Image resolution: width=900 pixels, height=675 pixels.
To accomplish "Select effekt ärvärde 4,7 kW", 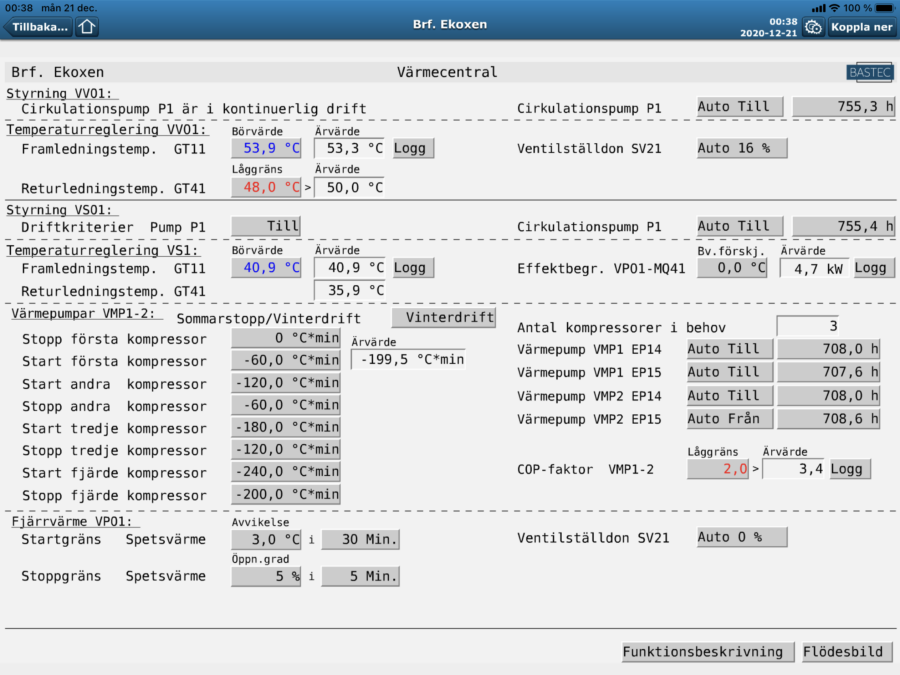I will (x=813, y=268).
